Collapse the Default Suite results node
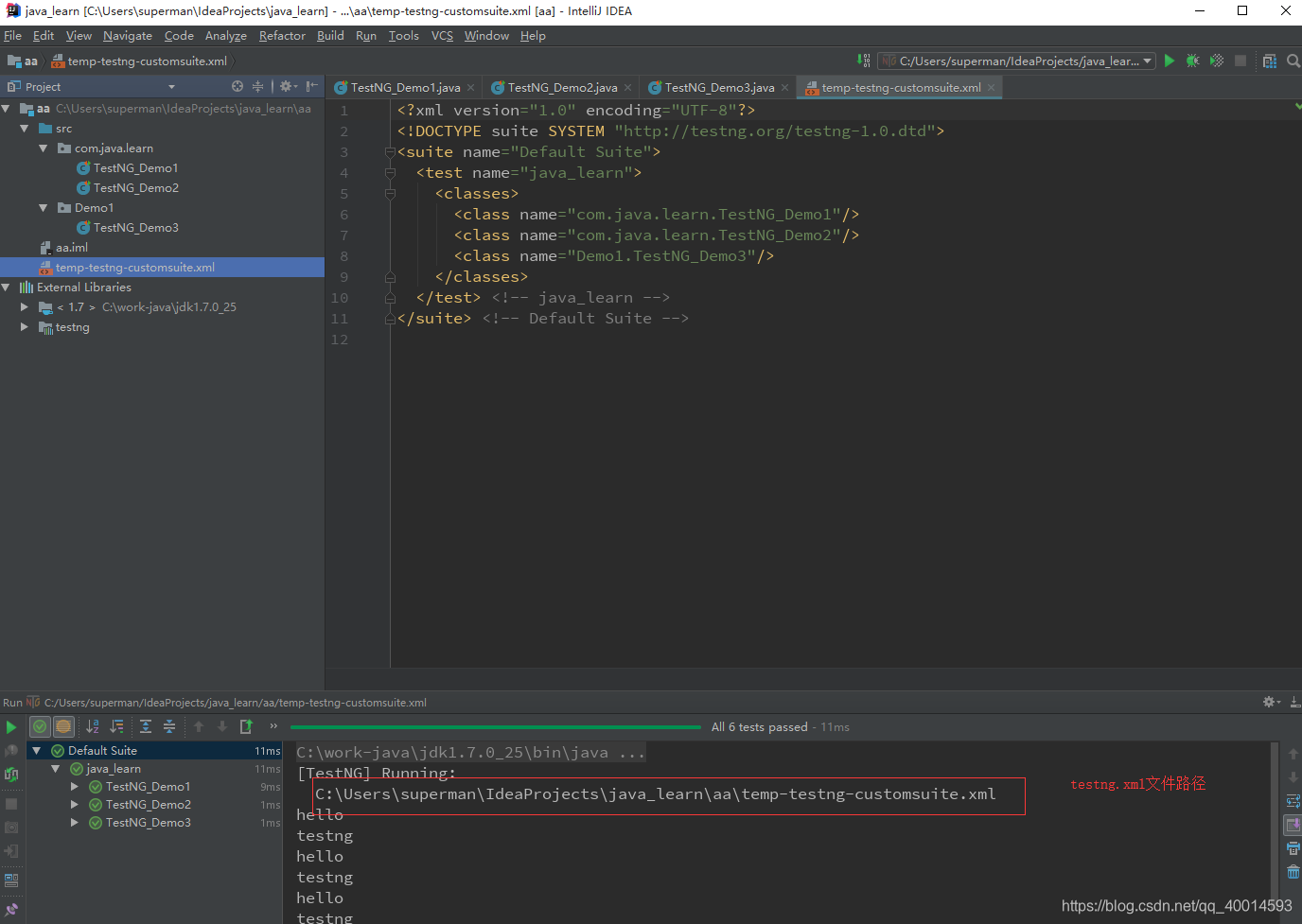 pos(37,751)
